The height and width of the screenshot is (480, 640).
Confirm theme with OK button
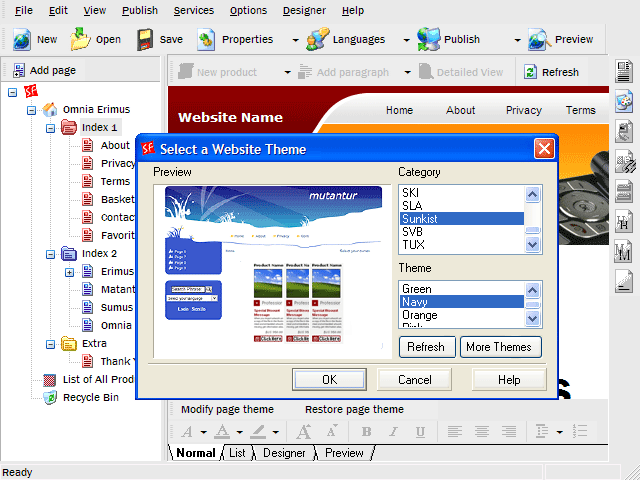tap(329, 380)
